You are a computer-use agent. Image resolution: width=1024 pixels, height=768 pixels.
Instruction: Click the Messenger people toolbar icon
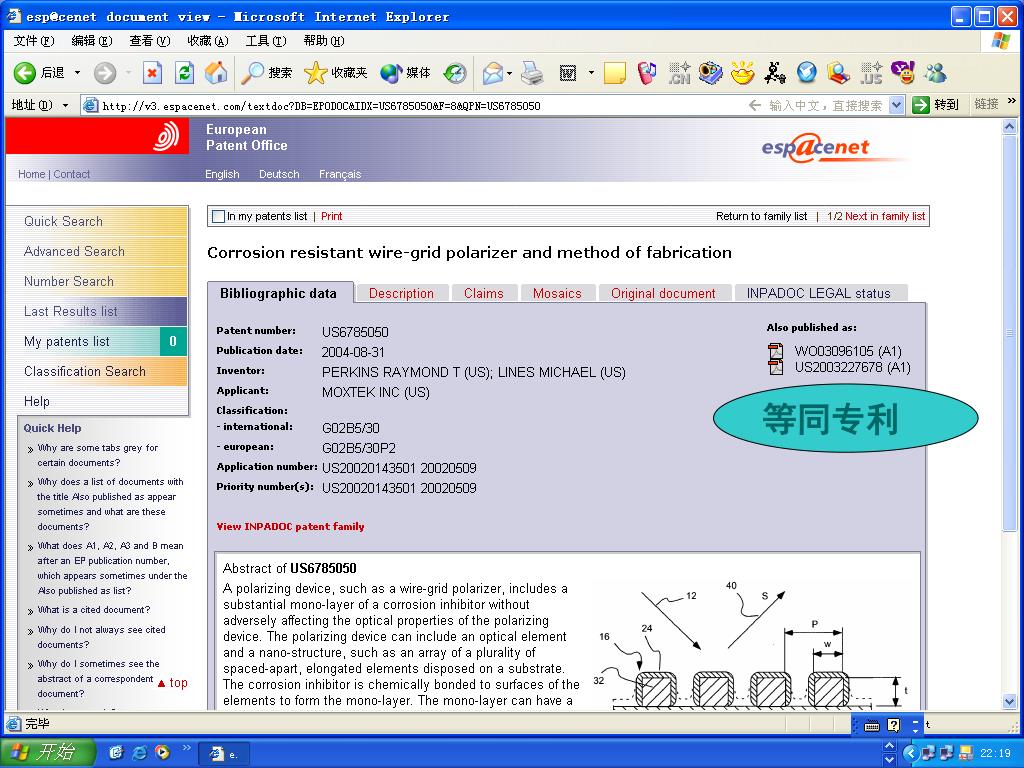tap(935, 73)
